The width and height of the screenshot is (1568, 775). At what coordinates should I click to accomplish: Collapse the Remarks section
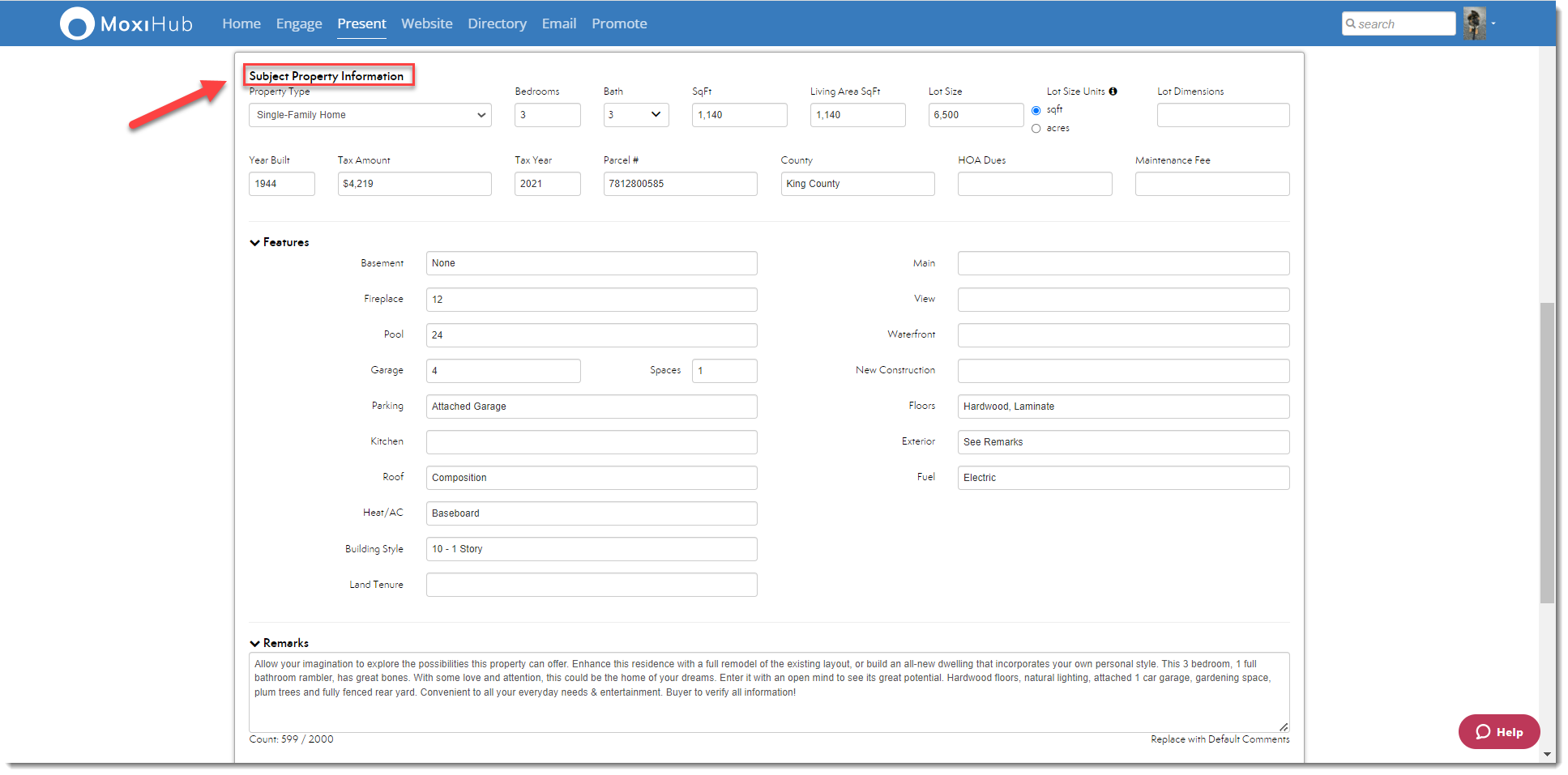pos(254,644)
